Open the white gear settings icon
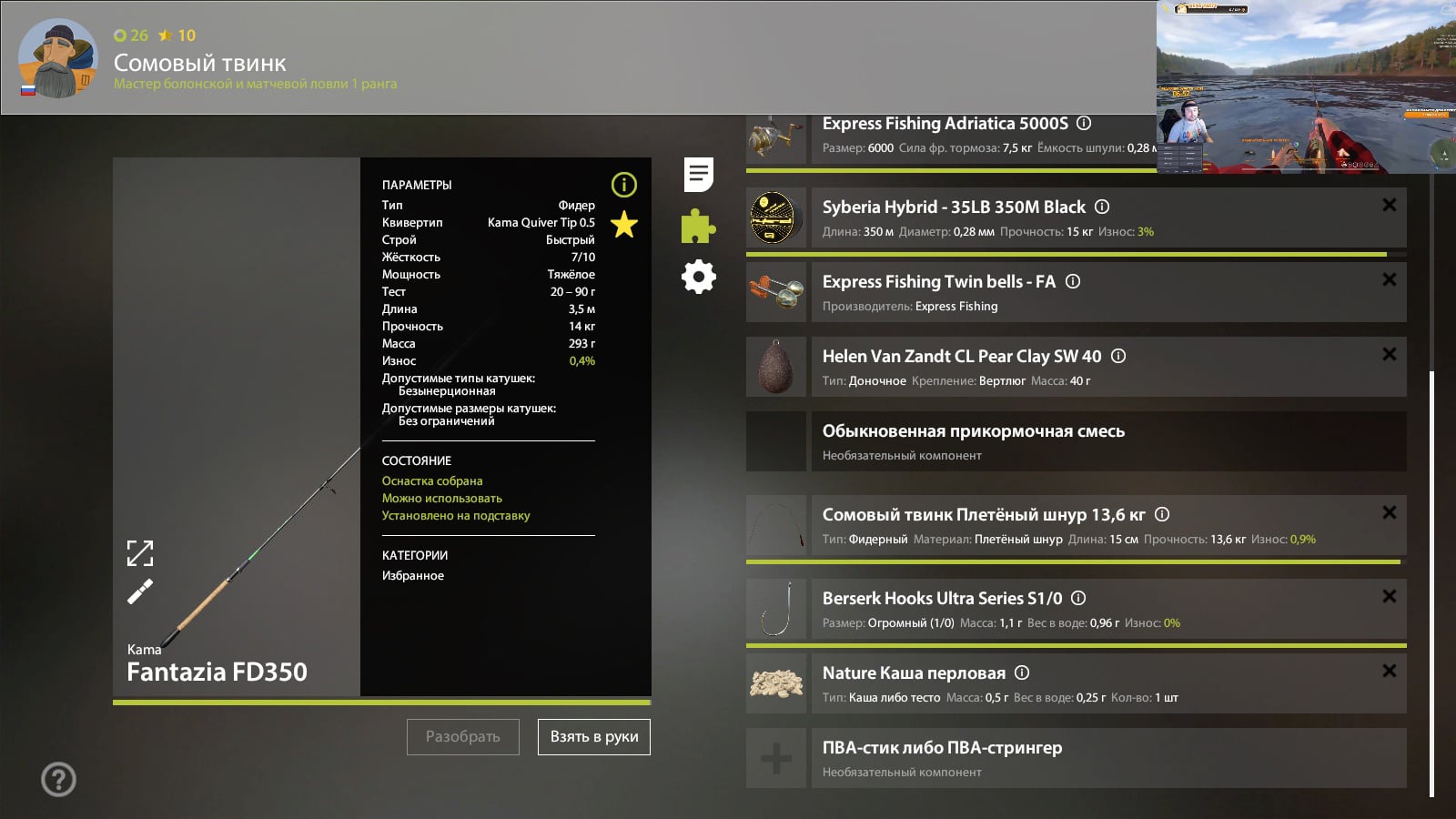 coord(699,277)
